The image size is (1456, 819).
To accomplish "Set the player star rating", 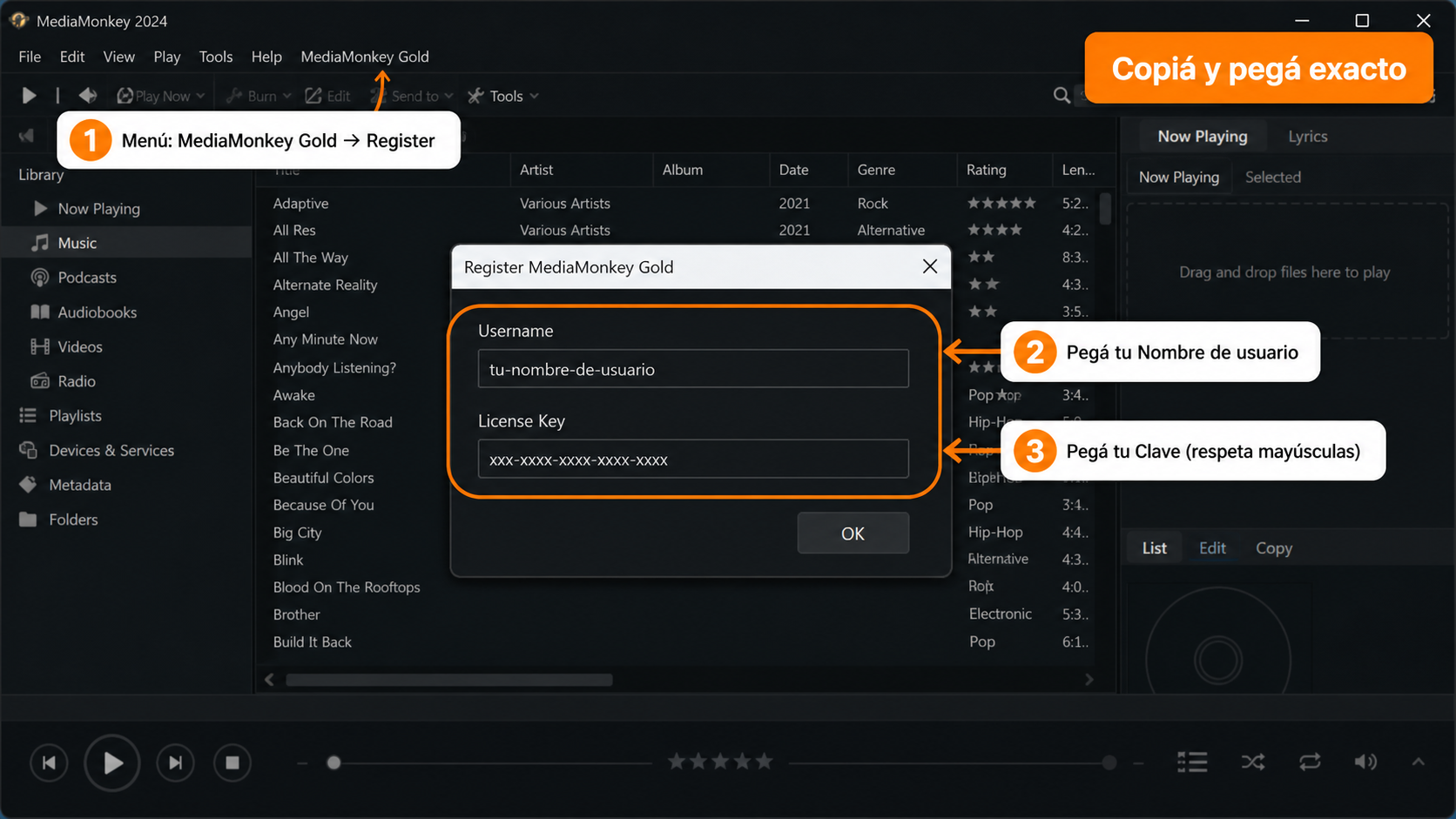I will click(x=720, y=762).
